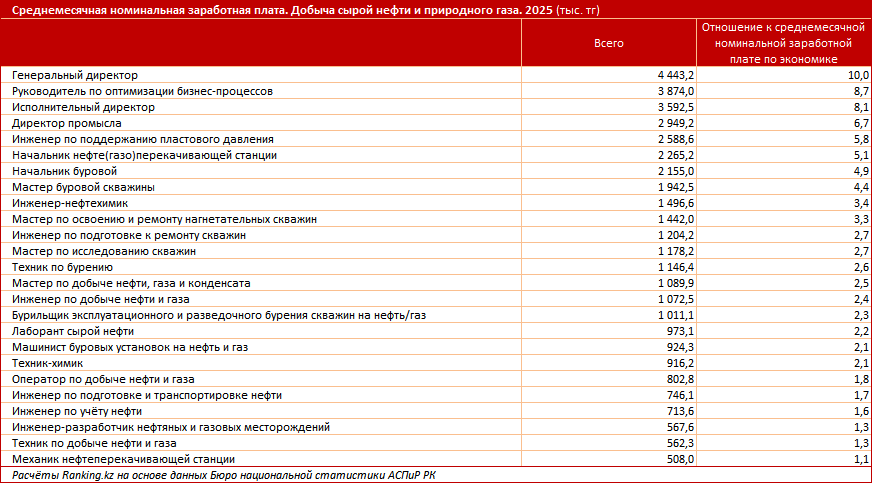Viewport: 872px width, 483px height.
Task: Click 'Мастер по освоению и ремонту нагнетательных скважин'
Action: click(165, 220)
